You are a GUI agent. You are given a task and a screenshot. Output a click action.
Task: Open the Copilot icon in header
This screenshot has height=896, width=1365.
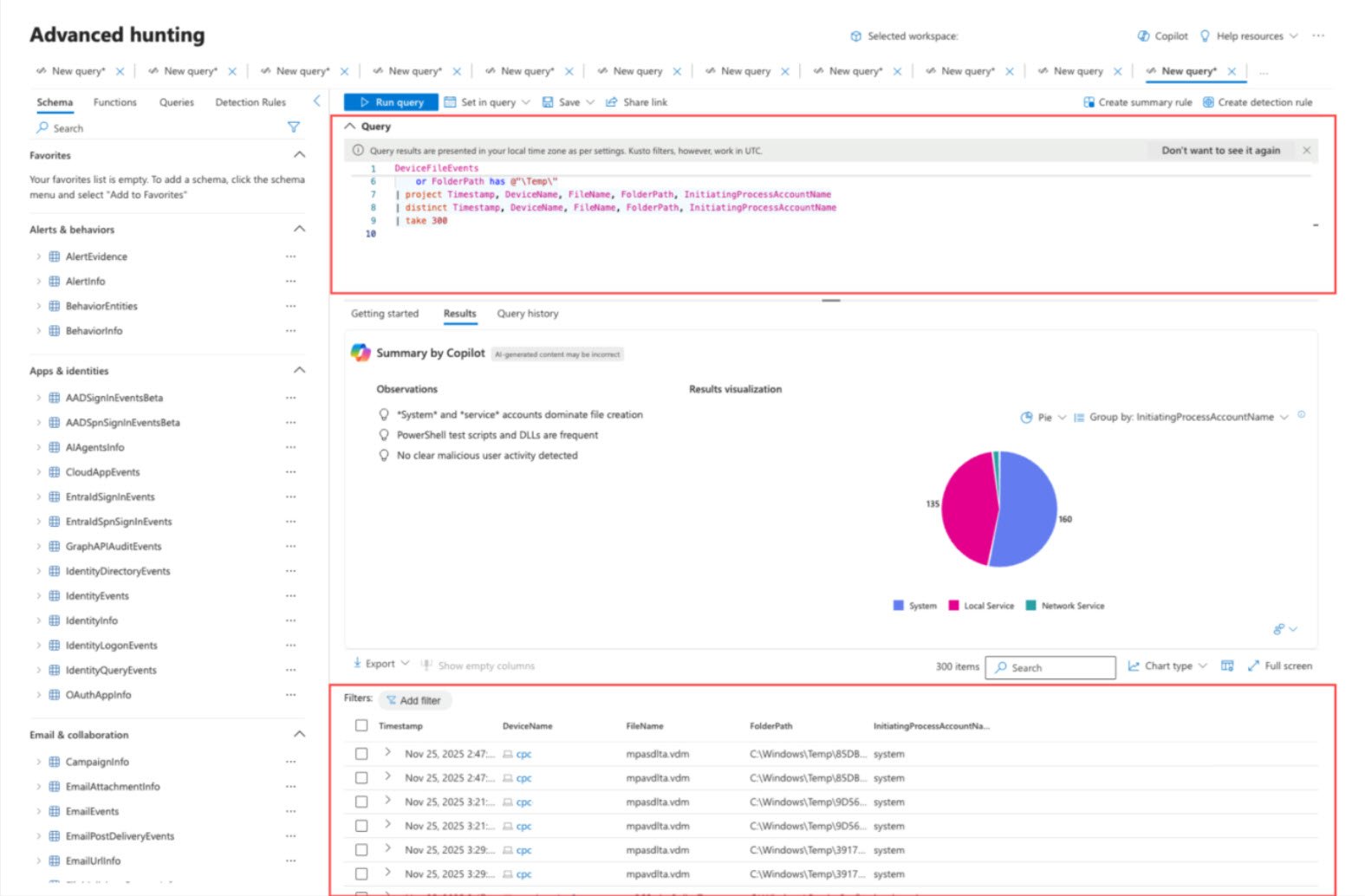1144,36
